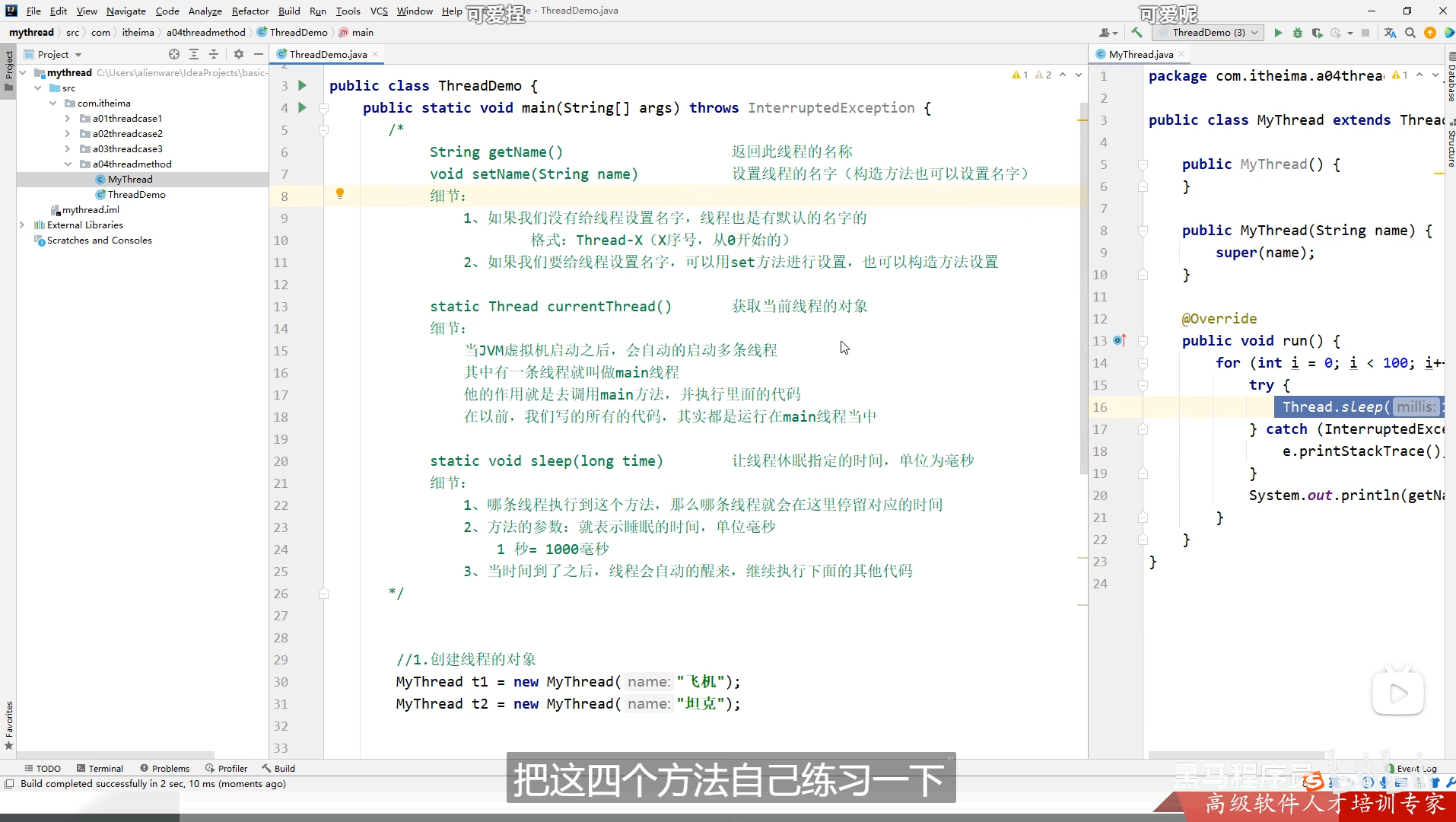Click the warning indicator in ThreadDemo editor
1456x822 pixels.
click(x=1031, y=75)
